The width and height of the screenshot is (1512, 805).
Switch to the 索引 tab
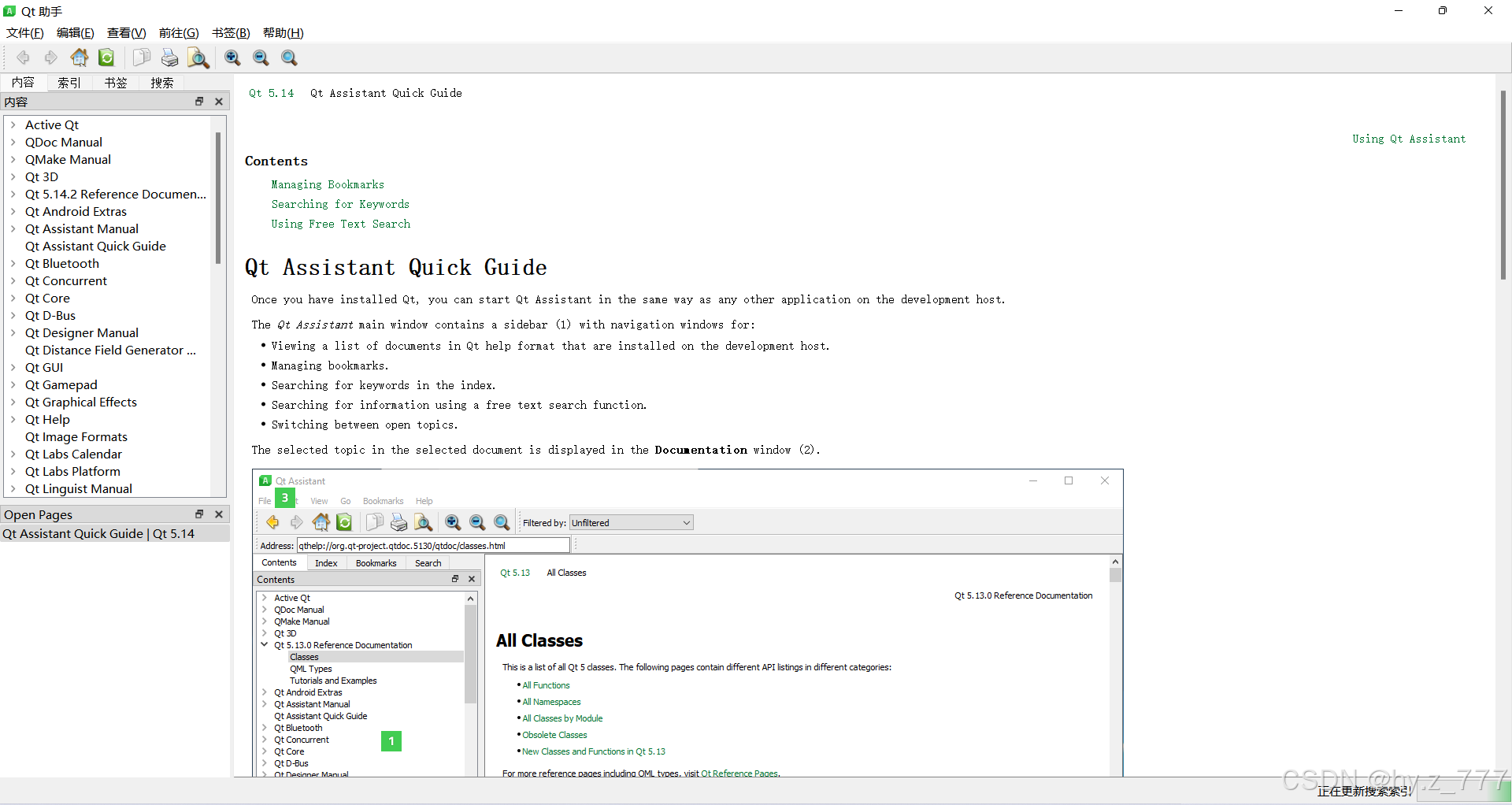(x=69, y=83)
